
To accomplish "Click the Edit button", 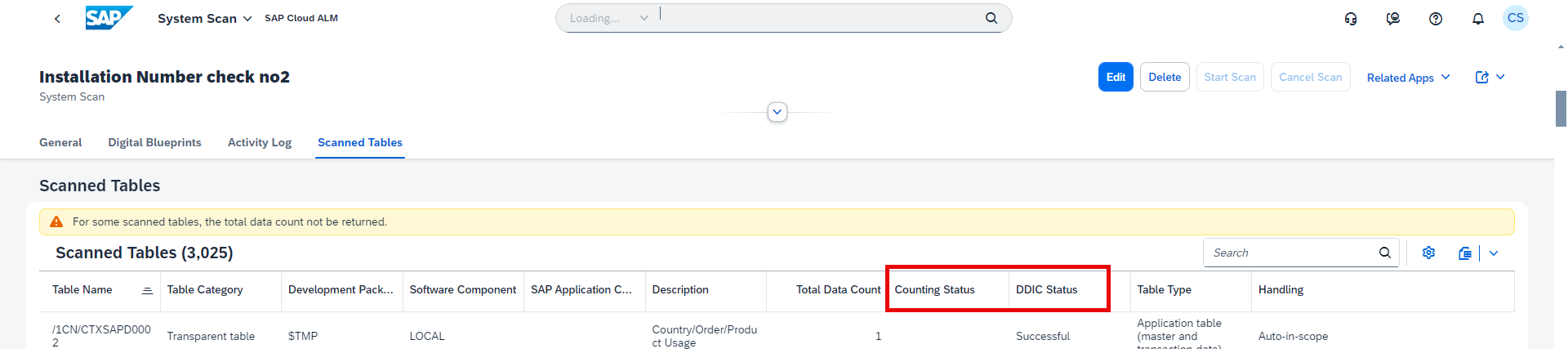I will (x=1116, y=77).
